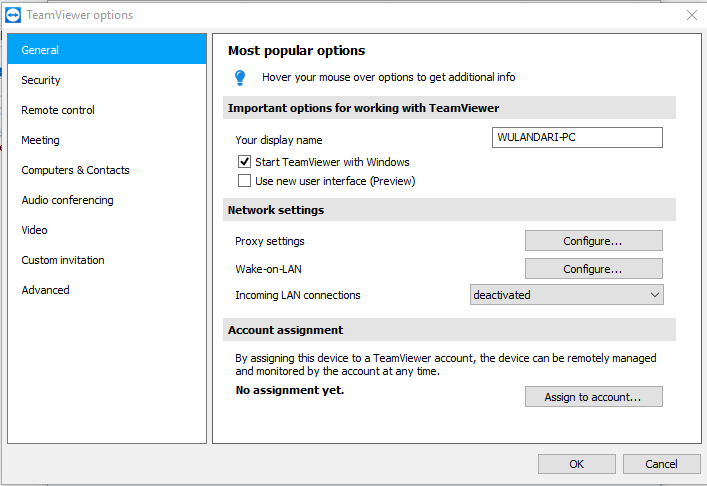
Task: Click the "Hover your mouse over options" hint text
Action: [389, 78]
